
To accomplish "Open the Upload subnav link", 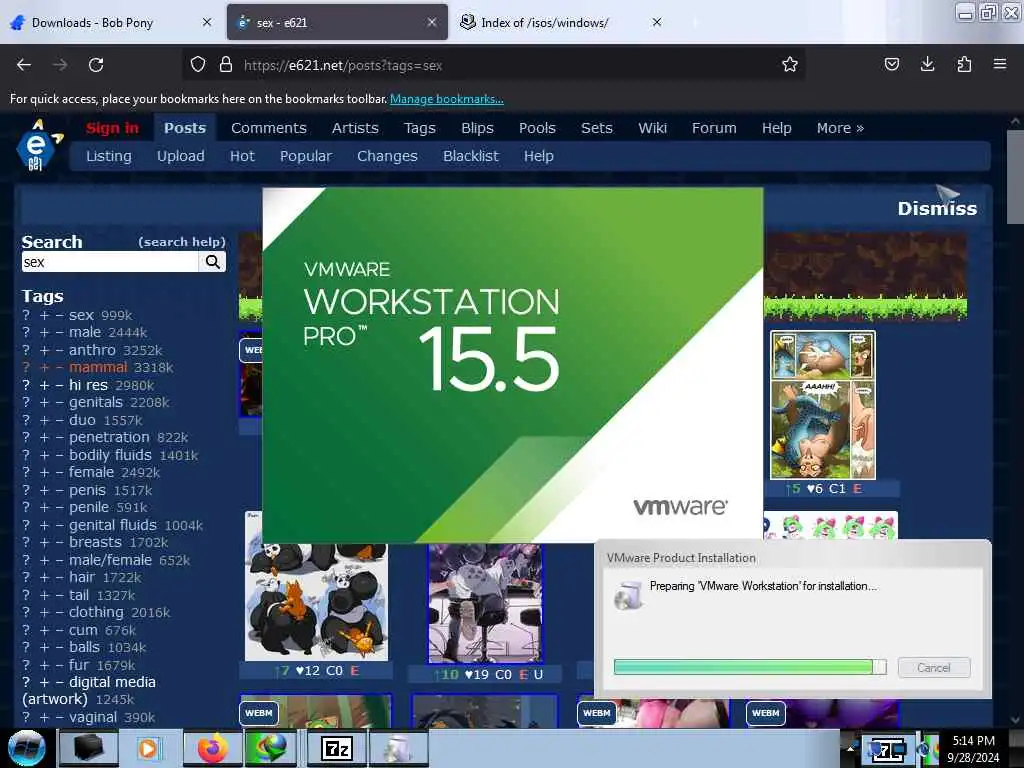I will [180, 156].
